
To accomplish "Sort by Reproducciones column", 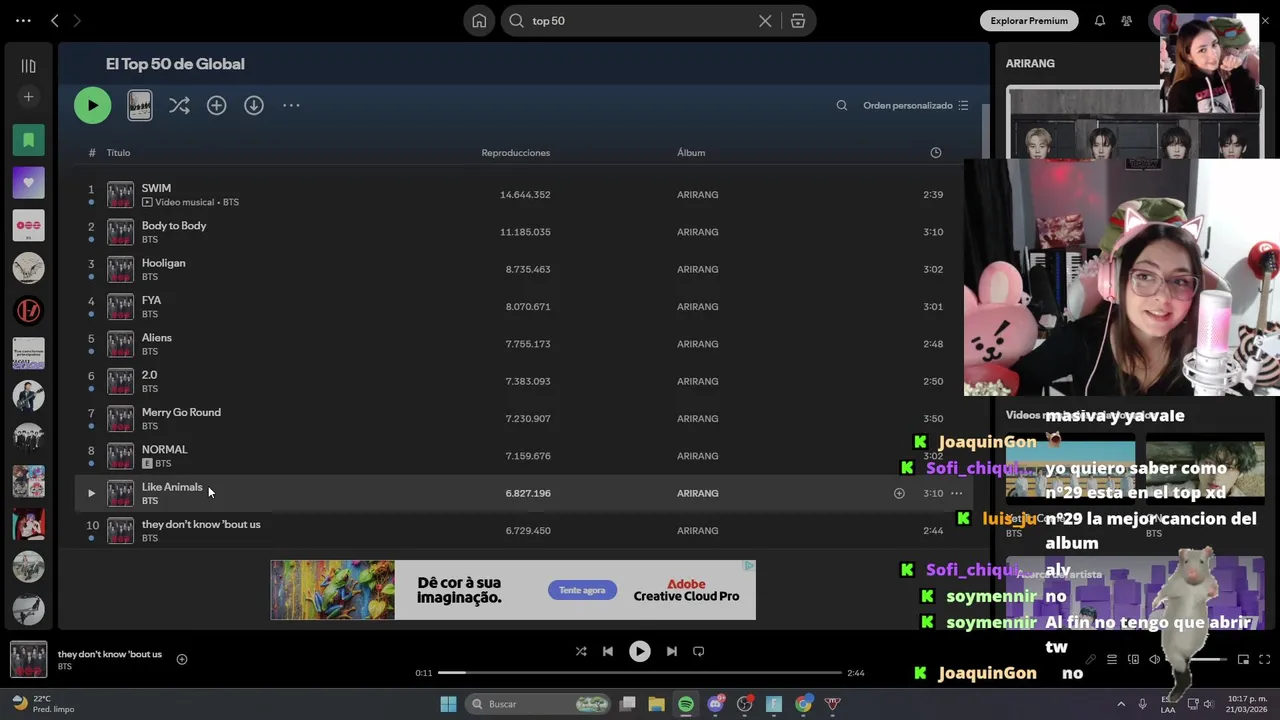I will point(516,153).
